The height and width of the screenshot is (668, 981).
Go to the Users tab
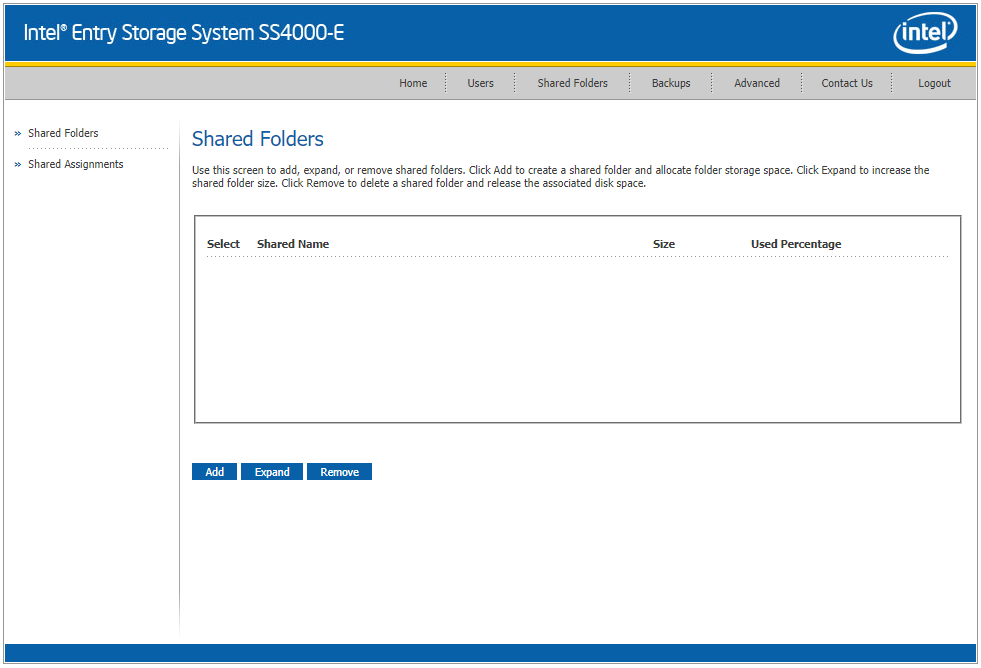pos(480,83)
